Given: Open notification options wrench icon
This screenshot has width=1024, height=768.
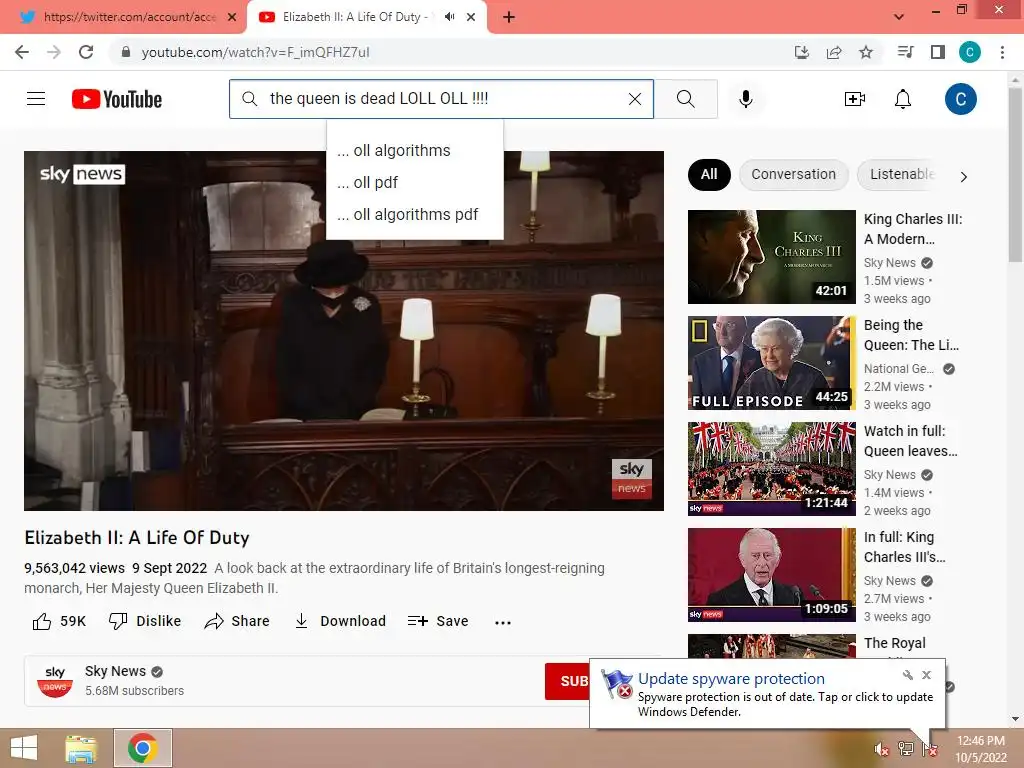Looking at the screenshot, I should 908,675.
